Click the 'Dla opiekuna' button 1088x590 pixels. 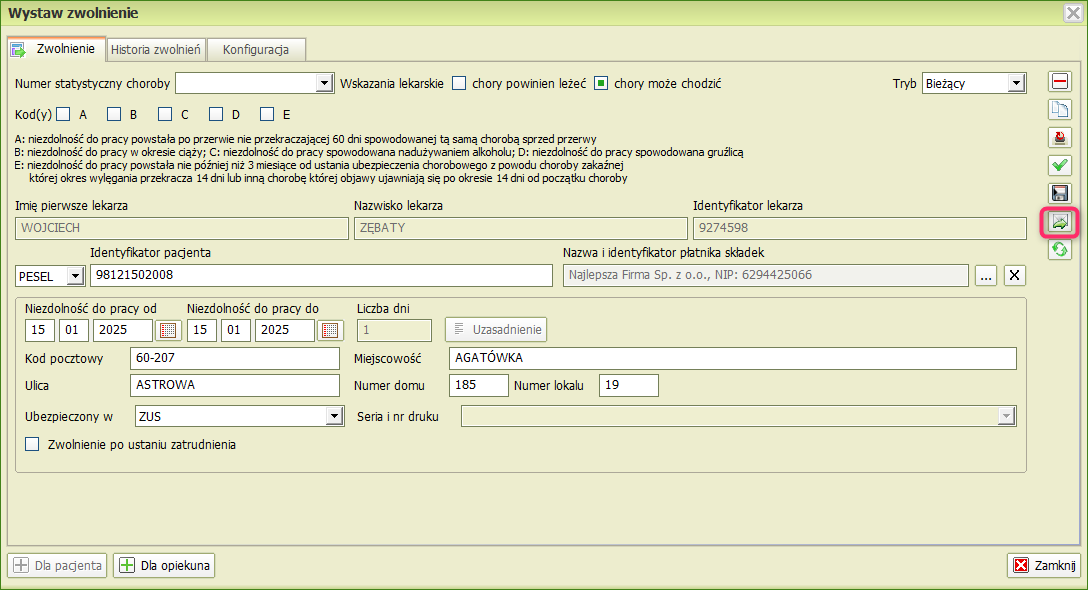tap(164, 566)
